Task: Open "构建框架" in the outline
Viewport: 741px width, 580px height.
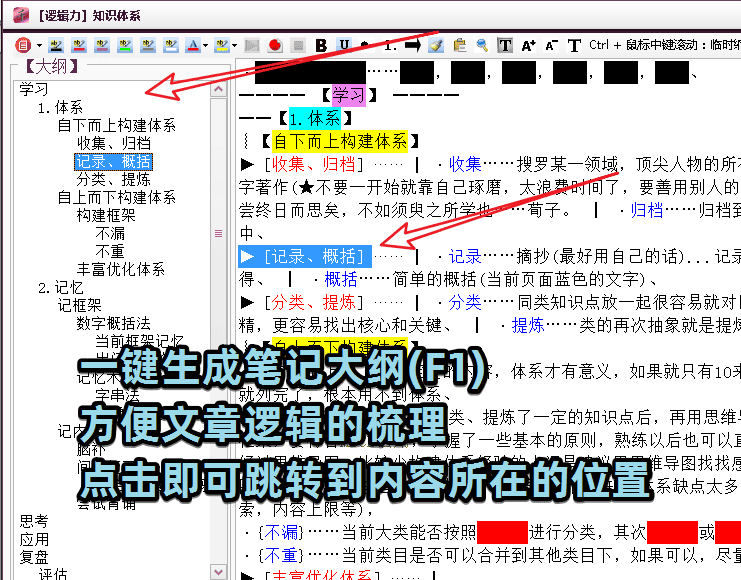Action: [x=106, y=215]
